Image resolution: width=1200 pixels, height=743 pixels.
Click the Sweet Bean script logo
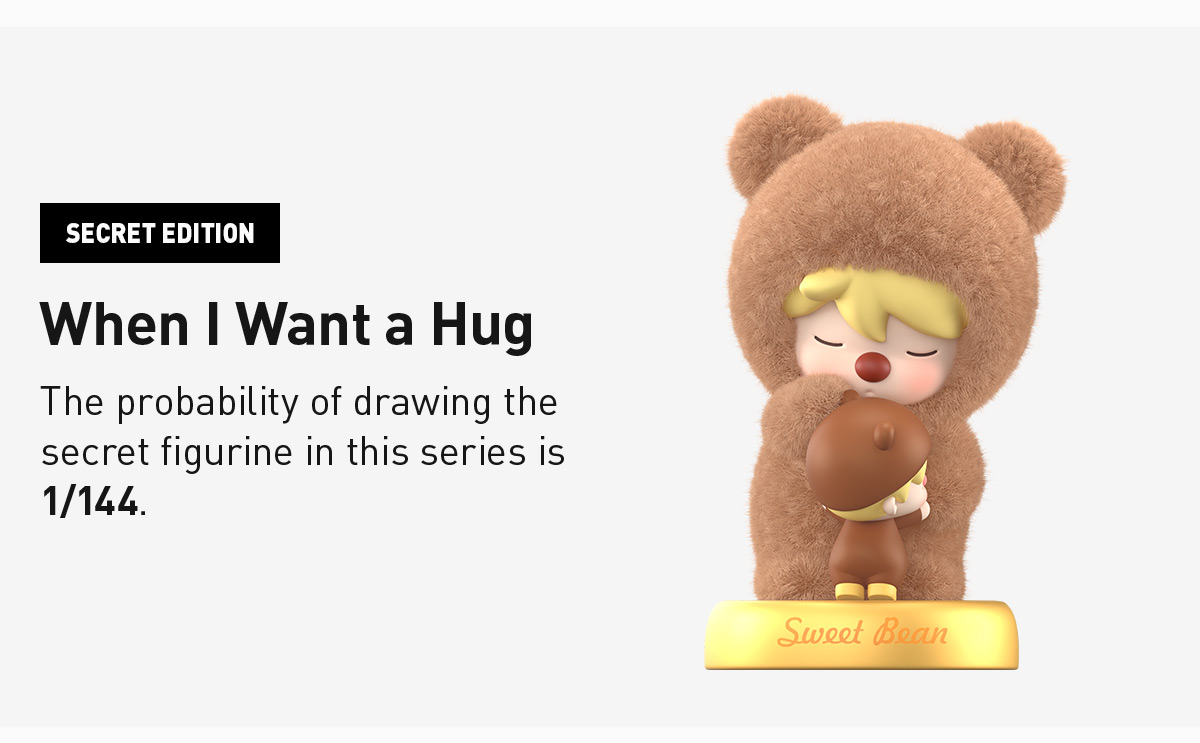pyautogui.click(x=862, y=632)
